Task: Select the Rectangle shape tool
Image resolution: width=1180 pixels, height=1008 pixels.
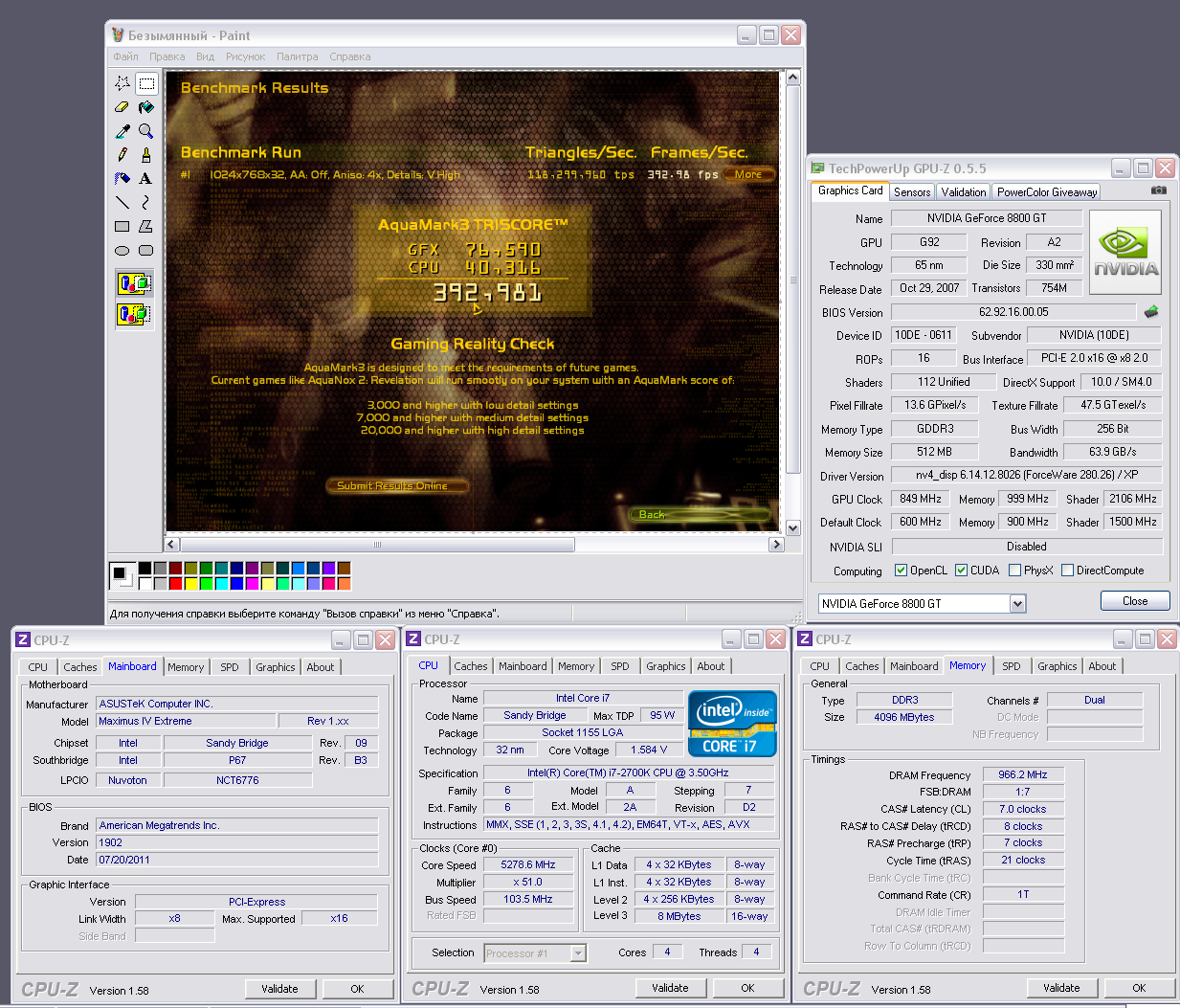Action: click(122, 227)
